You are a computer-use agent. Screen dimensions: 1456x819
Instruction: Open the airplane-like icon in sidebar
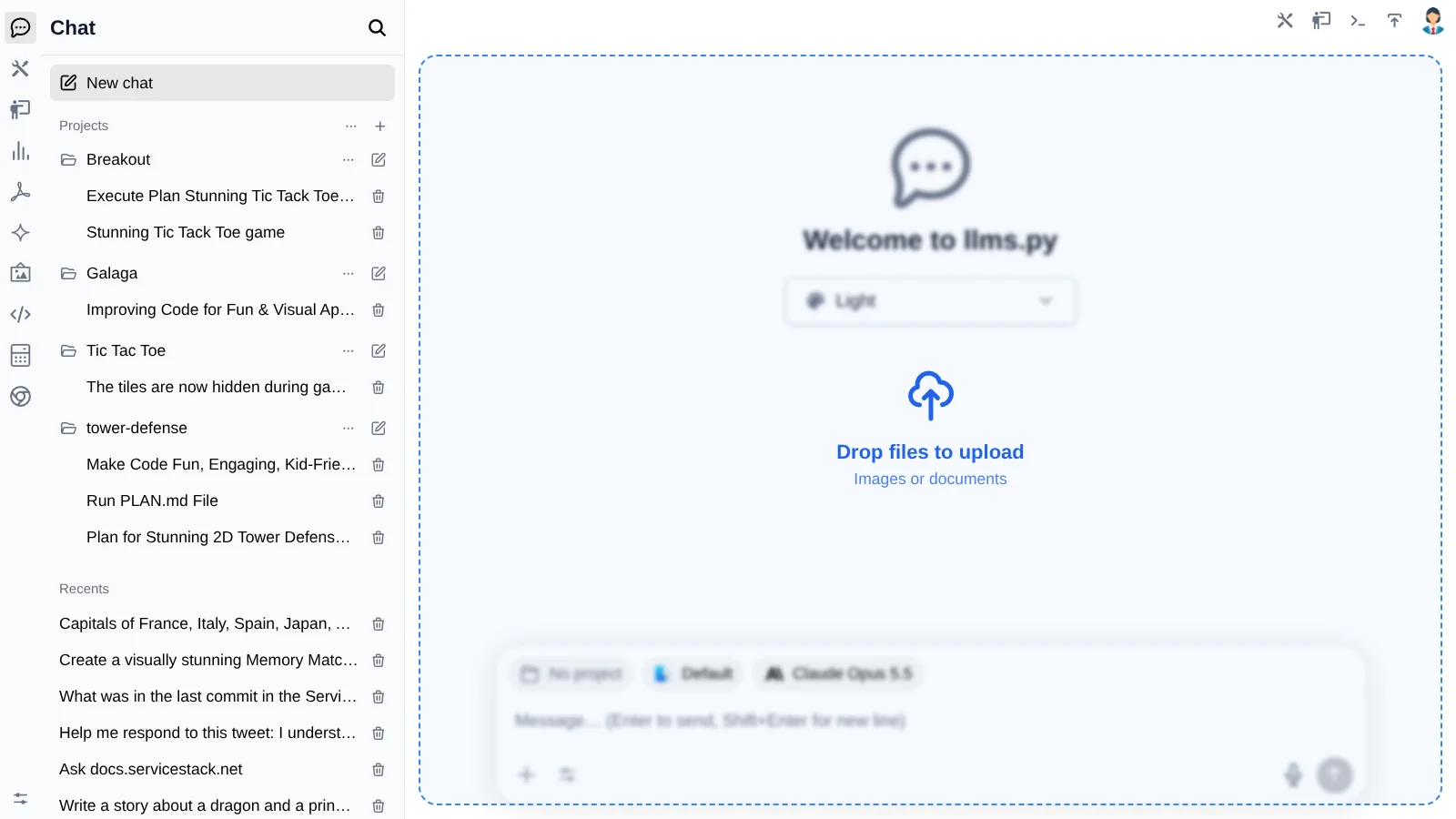coord(20,192)
